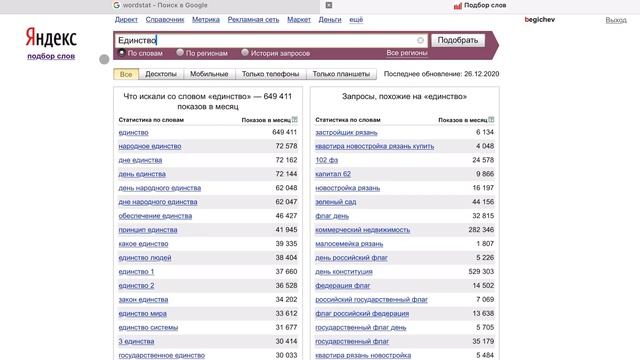Open the принцип единства keyword link
640x360 pixels.
pyautogui.click(x=148, y=230)
